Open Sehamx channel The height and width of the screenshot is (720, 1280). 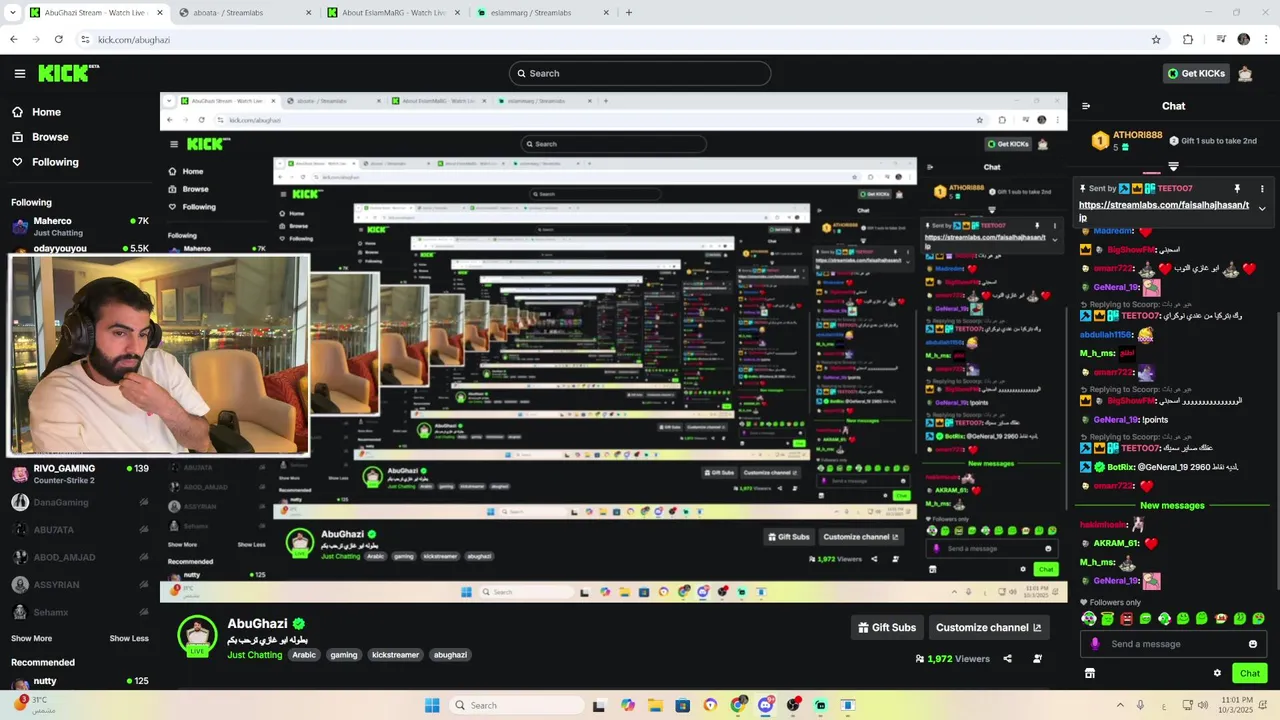[x=80, y=612]
